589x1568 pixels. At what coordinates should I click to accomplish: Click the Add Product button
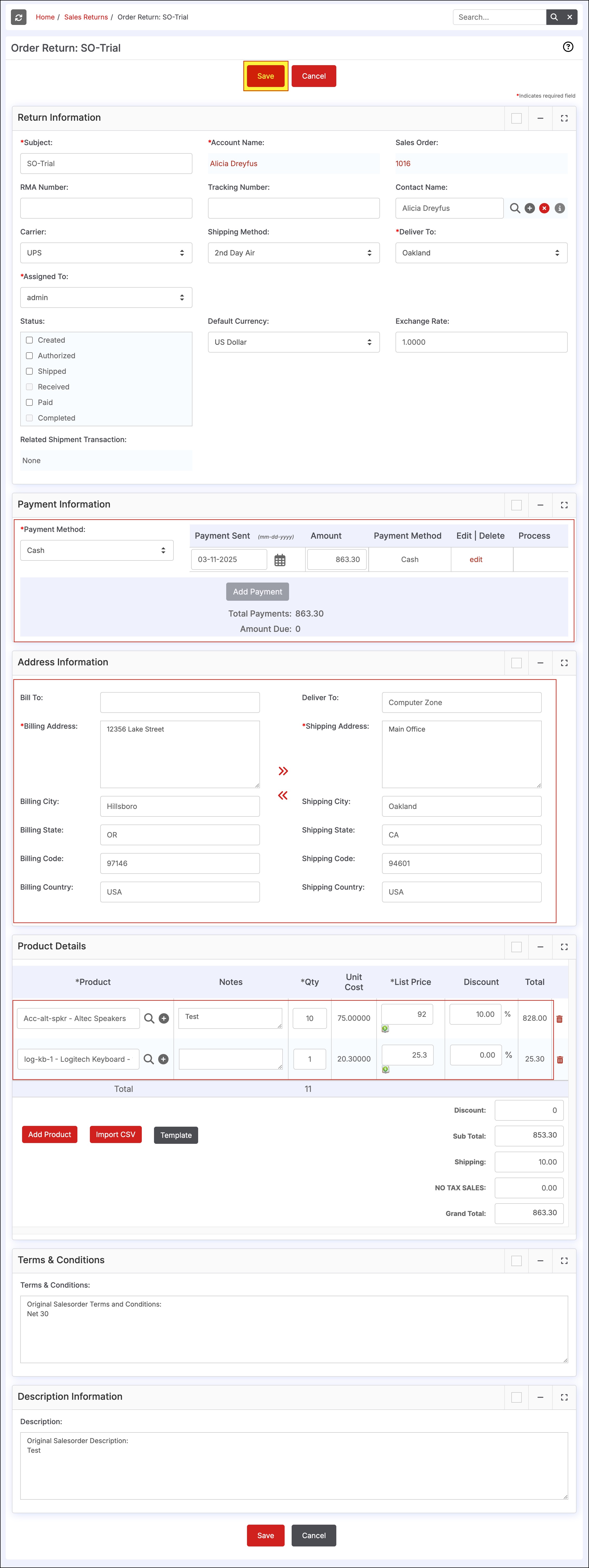pyautogui.click(x=49, y=1135)
